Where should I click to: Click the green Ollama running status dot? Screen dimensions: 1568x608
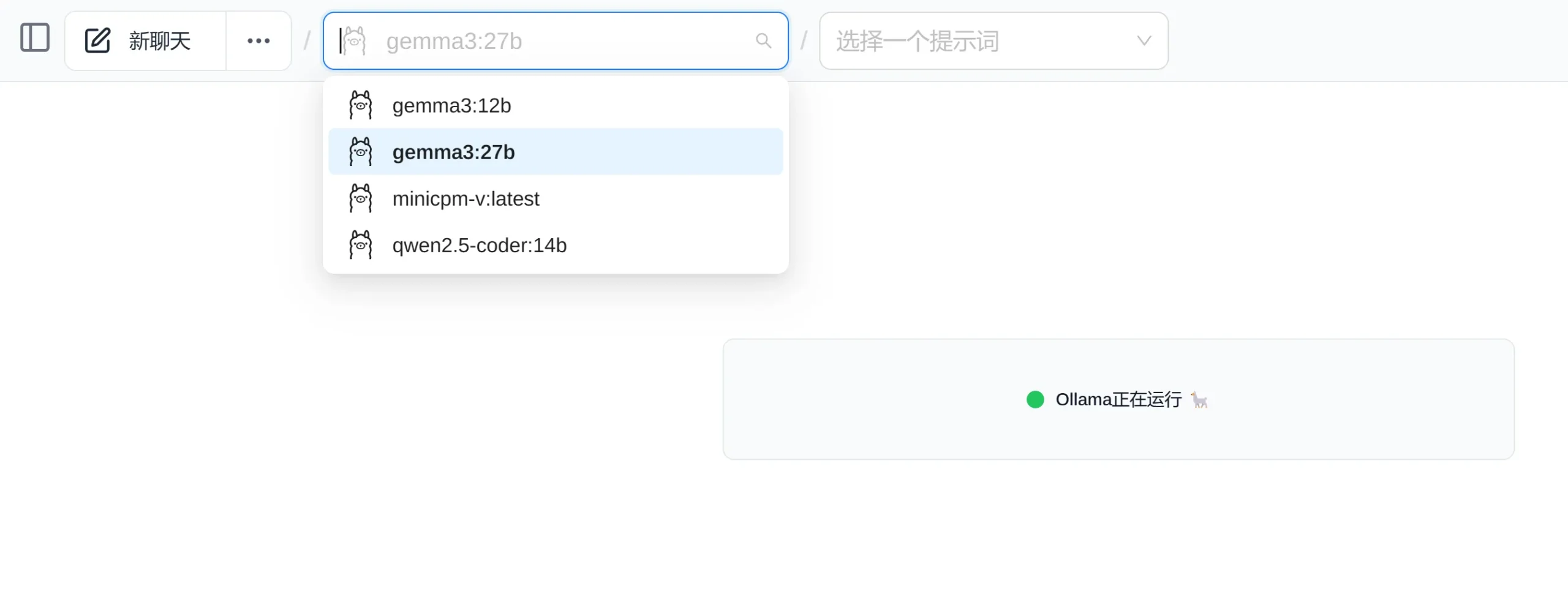coord(1036,399)
